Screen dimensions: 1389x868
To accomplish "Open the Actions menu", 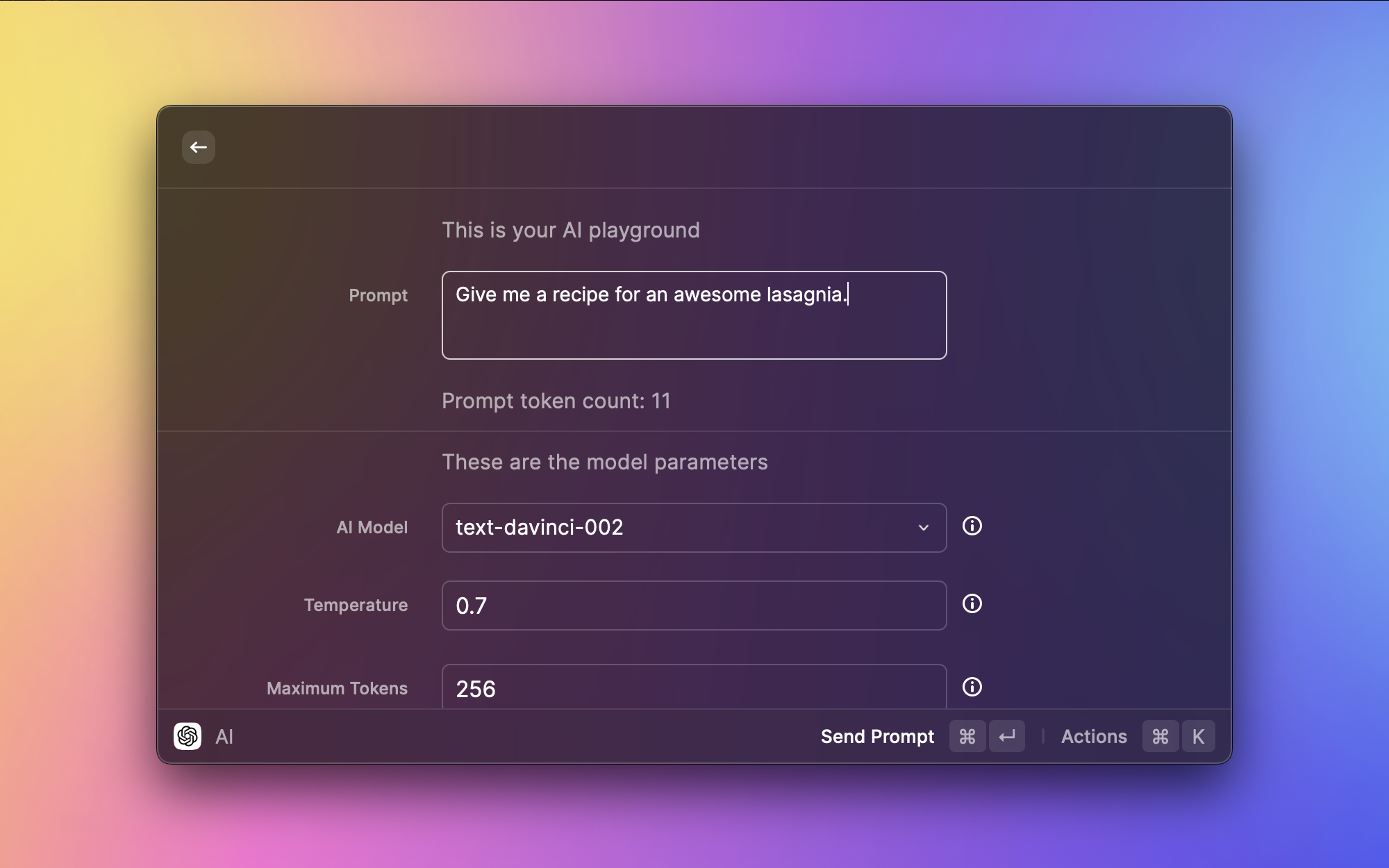I will [x=1094, y=736].
